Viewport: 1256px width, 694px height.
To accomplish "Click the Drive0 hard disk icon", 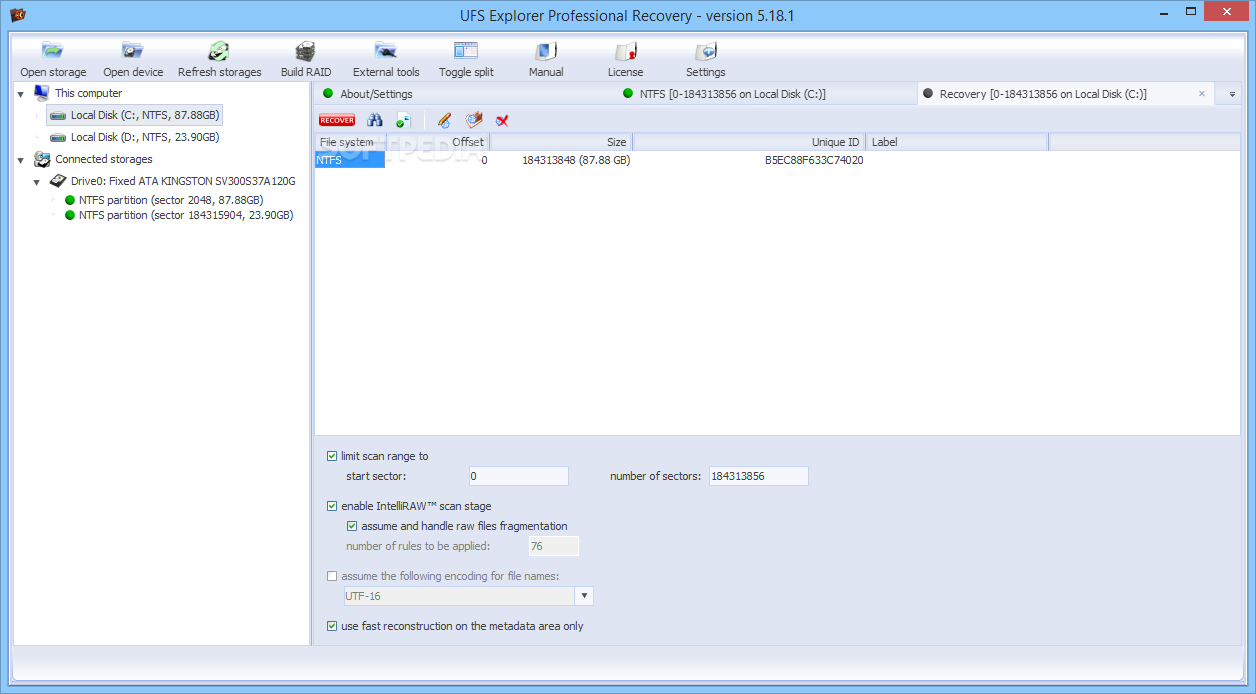I will point(58,181).
